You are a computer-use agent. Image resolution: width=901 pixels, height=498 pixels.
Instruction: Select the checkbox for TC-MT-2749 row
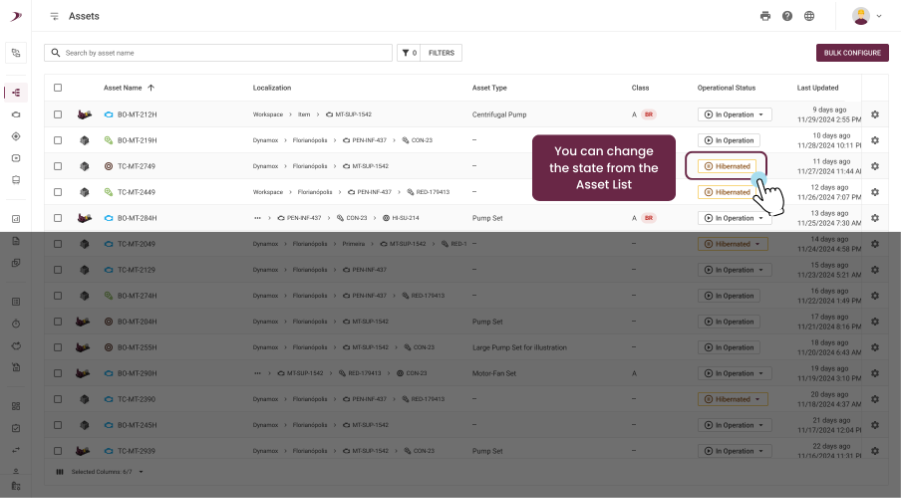58,166
